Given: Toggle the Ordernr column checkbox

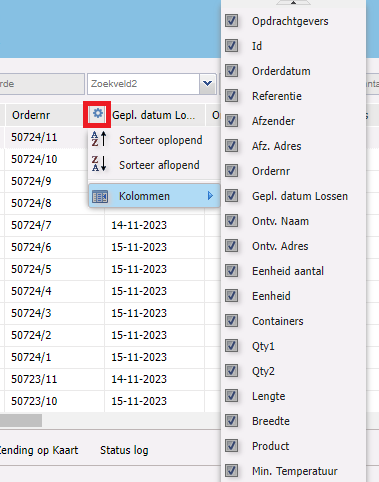Looking at the screenshot, I should coord(231,171).
